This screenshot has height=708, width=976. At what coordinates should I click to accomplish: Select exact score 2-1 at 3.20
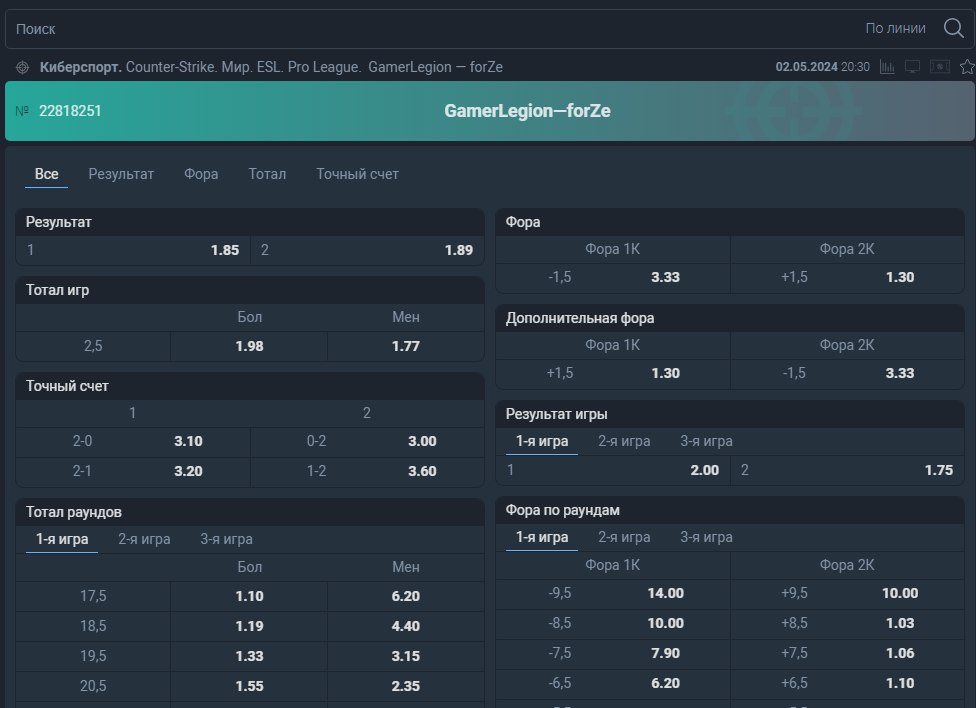[x=133, y=471]
